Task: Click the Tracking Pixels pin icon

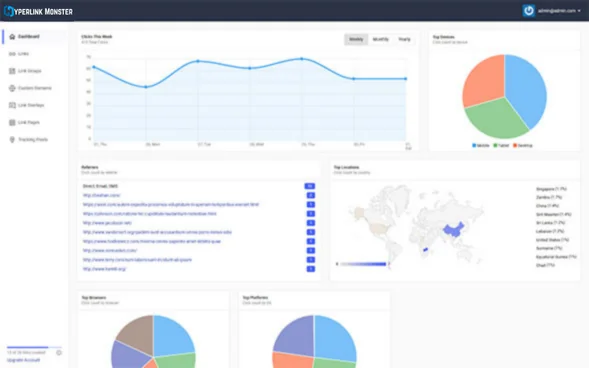Action: click(x=12, y=139)
